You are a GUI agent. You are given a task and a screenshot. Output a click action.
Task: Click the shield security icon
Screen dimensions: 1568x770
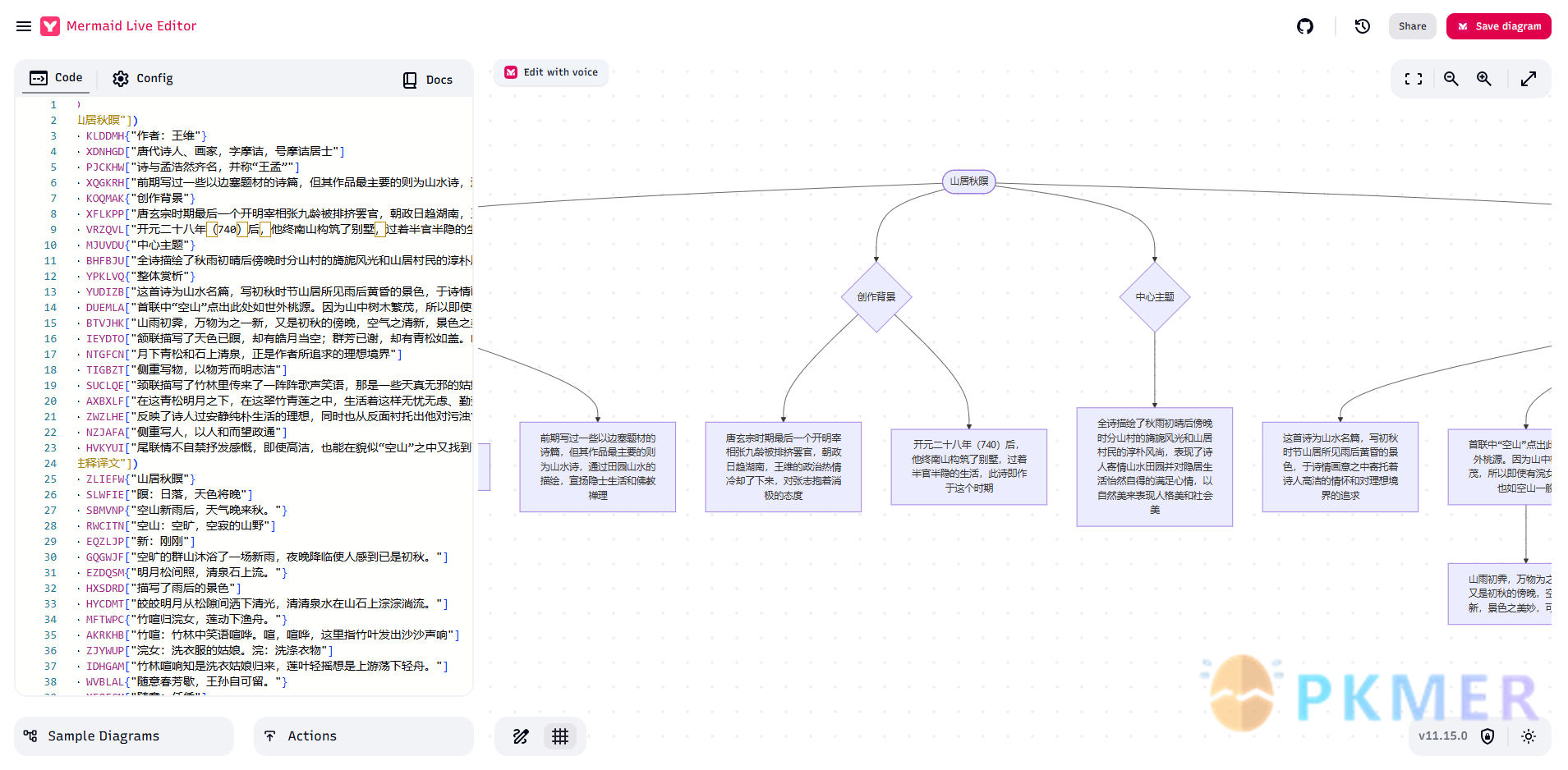coord(1488,736)
